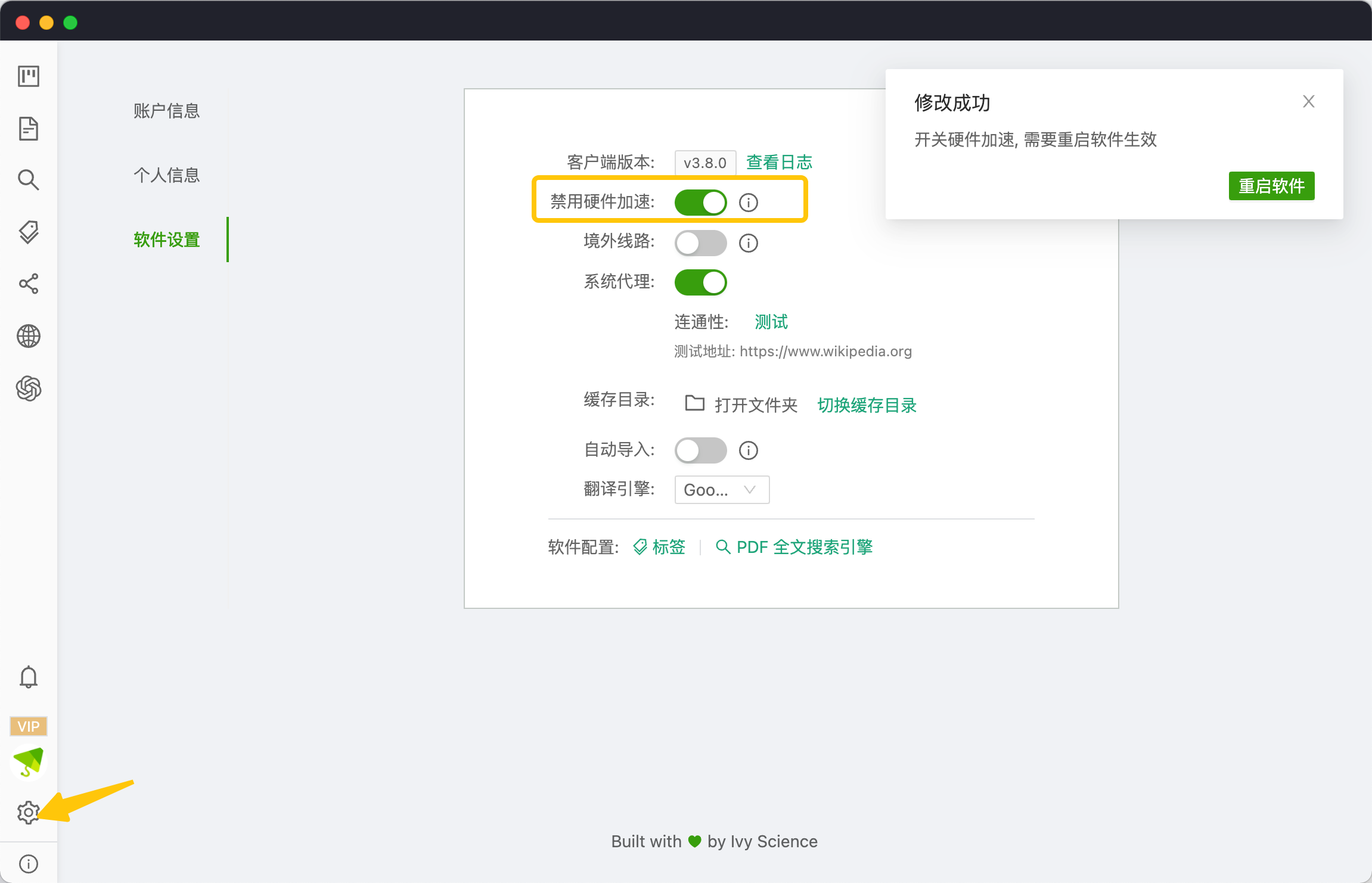
Task: Click the green maximize window button
Action: [x=70, y=23]
